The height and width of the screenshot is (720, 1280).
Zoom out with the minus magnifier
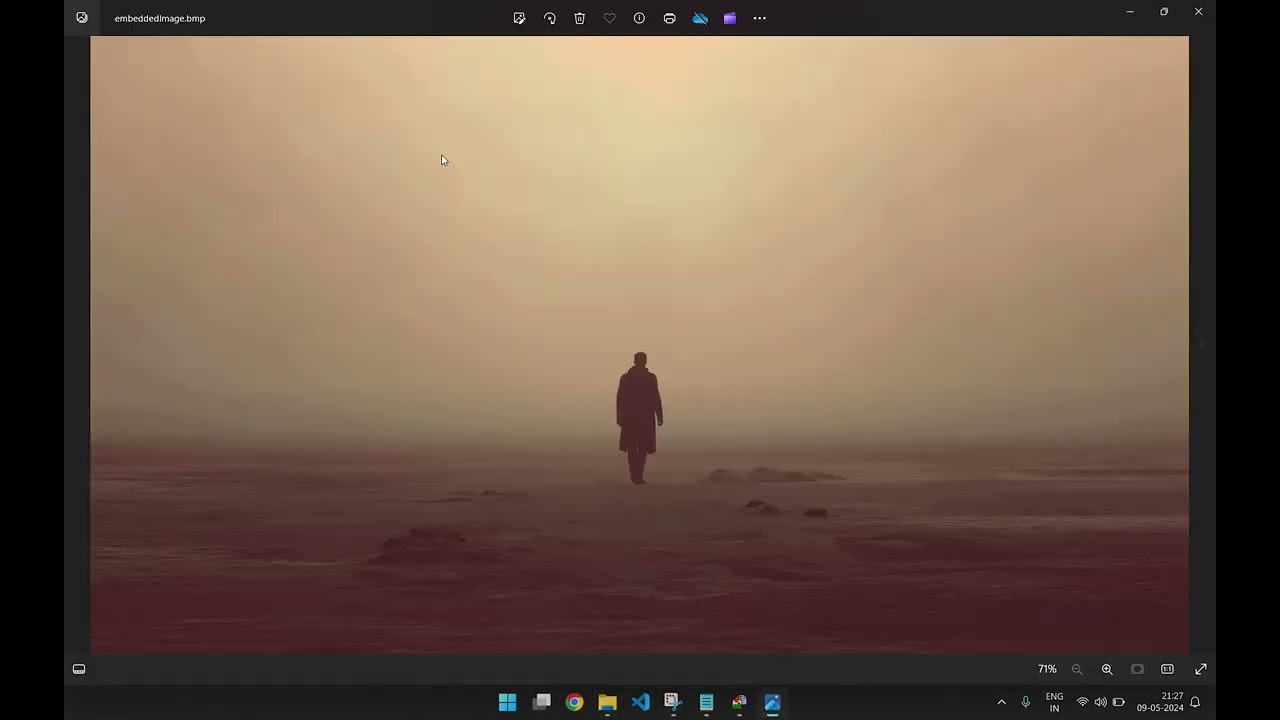pyautogui.click(x=1077, y=669)
